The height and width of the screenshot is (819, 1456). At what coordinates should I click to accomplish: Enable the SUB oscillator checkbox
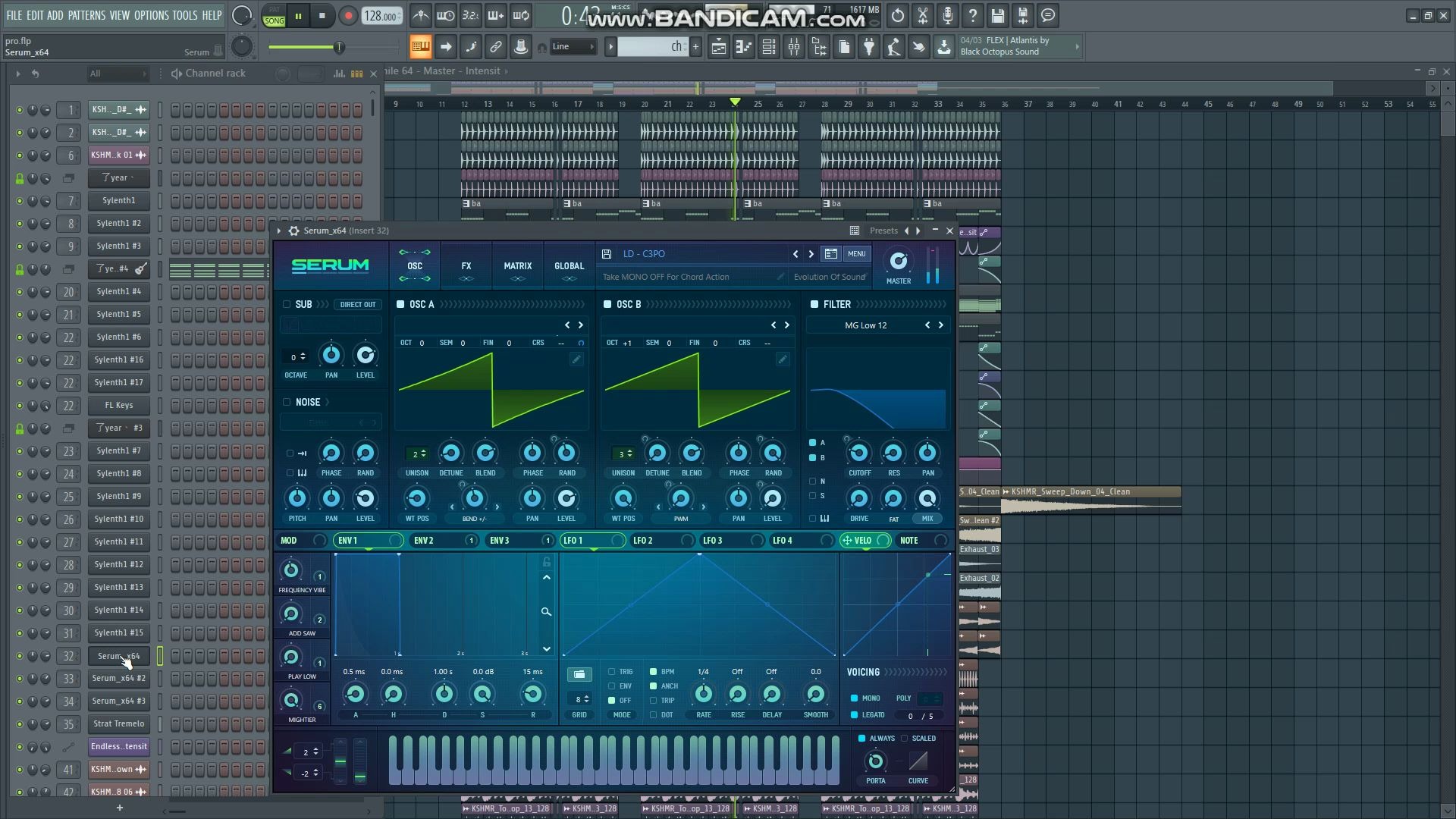tap(287, 304)
